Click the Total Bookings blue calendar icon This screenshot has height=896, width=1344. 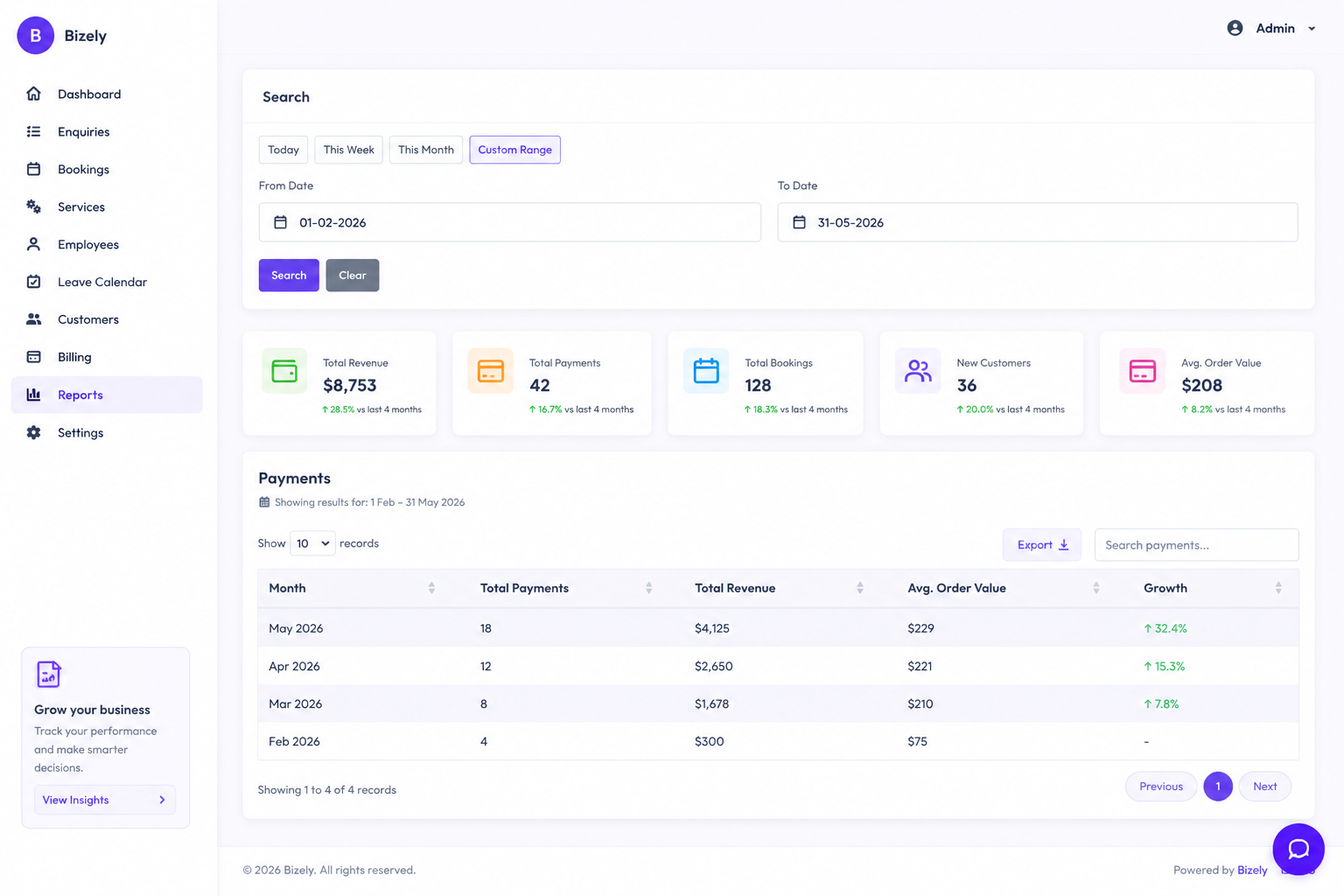(x=706, y=371)
